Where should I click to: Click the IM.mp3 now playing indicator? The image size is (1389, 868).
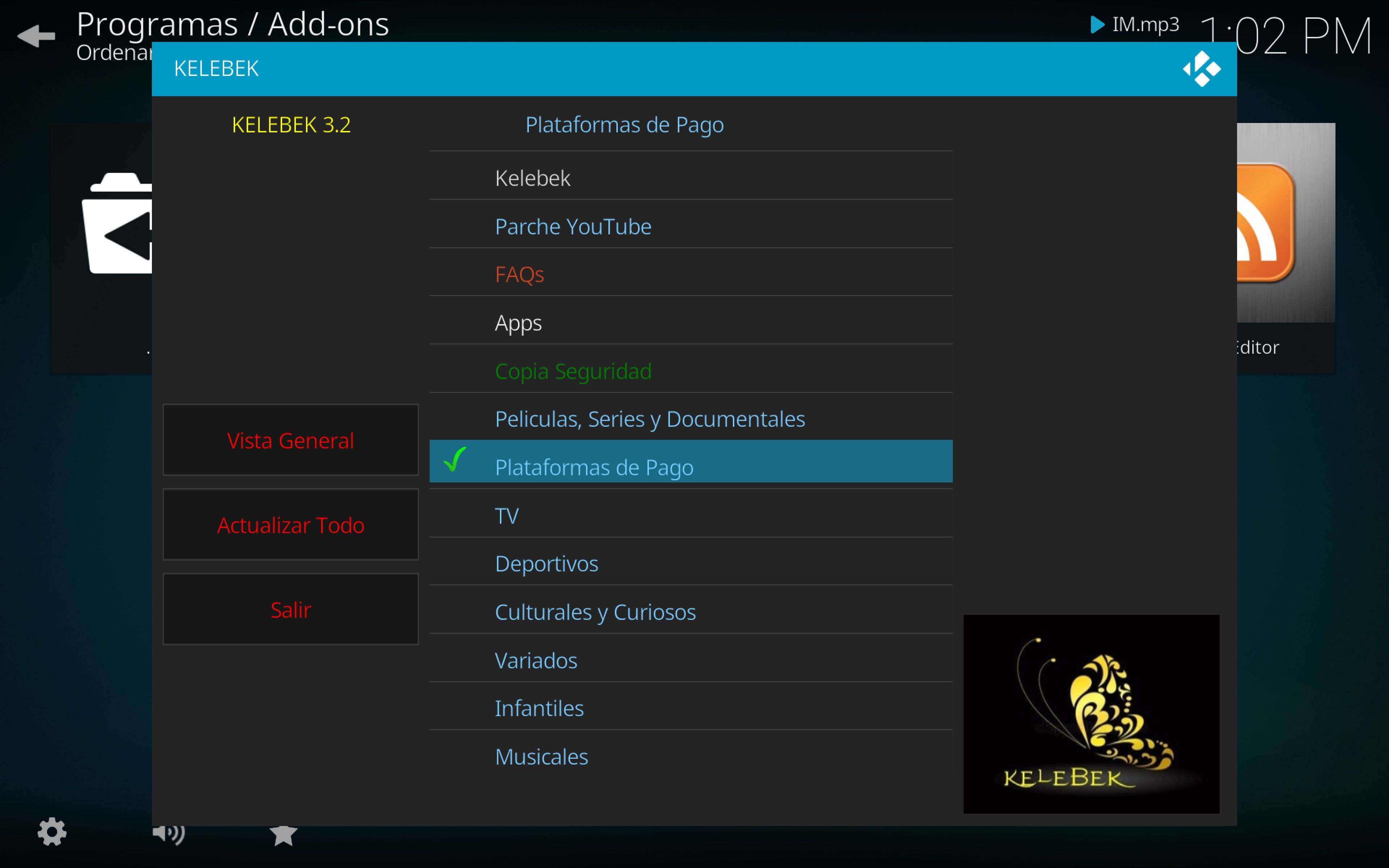(x=1135, y=24)
